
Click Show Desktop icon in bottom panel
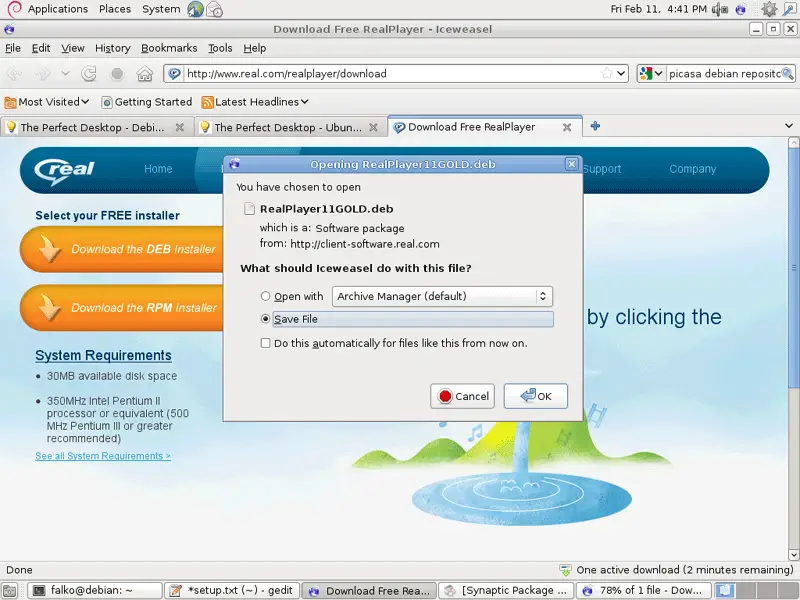pos(10,591)
